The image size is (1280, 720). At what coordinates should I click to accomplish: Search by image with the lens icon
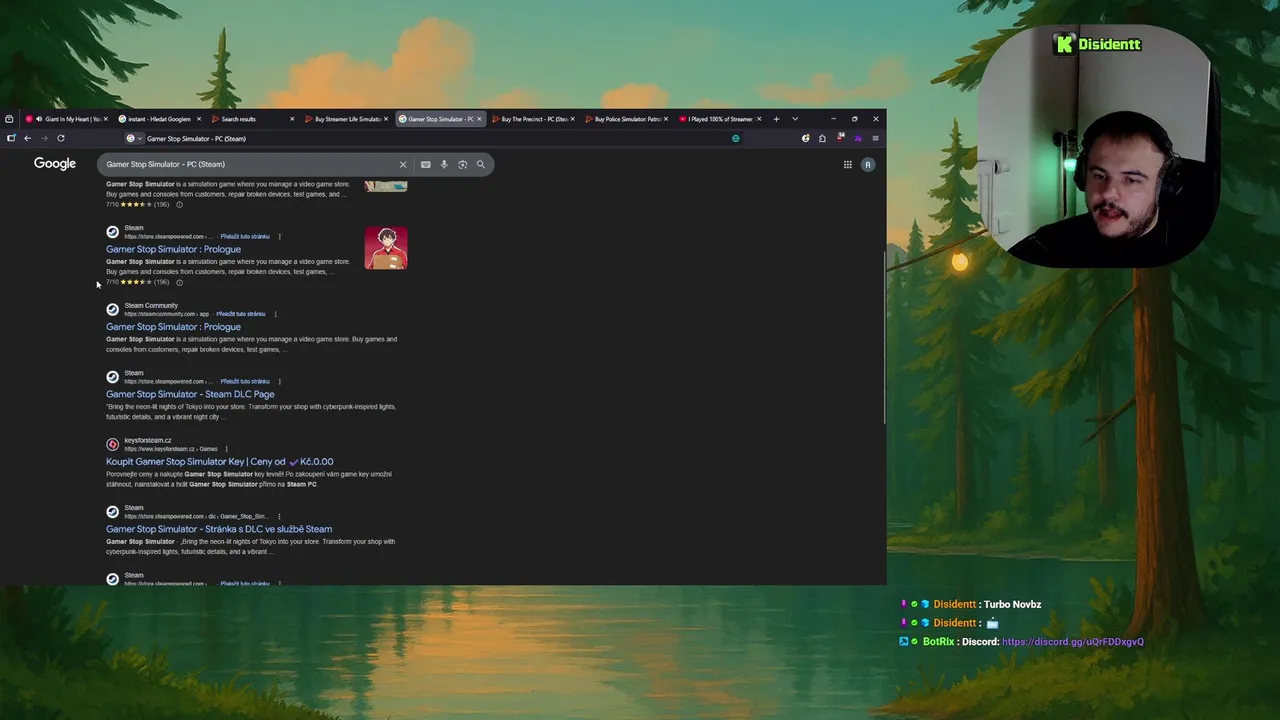click(462, 164)
